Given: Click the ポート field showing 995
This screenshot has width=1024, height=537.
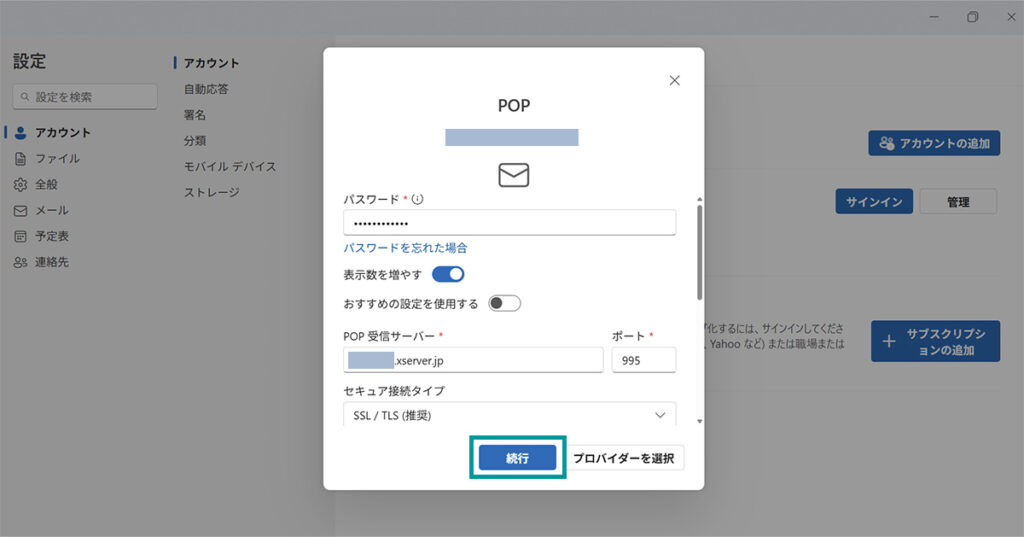Looking at the screenshot, I should [x=643, y=360].
